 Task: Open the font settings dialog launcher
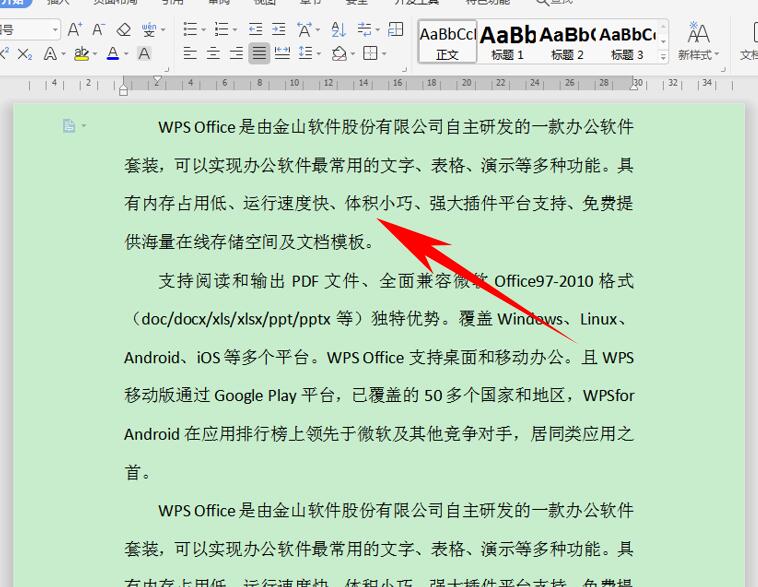click(167, 69)
